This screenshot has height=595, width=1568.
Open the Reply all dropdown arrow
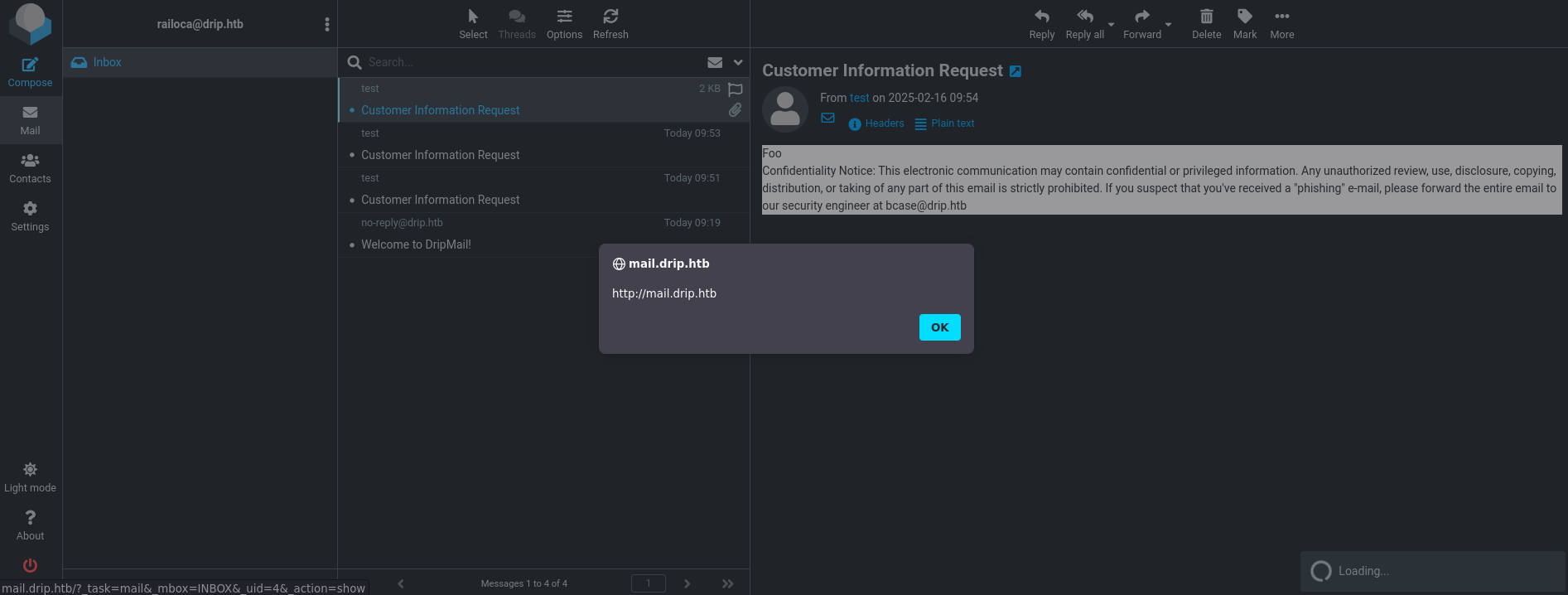[1112, 24]
